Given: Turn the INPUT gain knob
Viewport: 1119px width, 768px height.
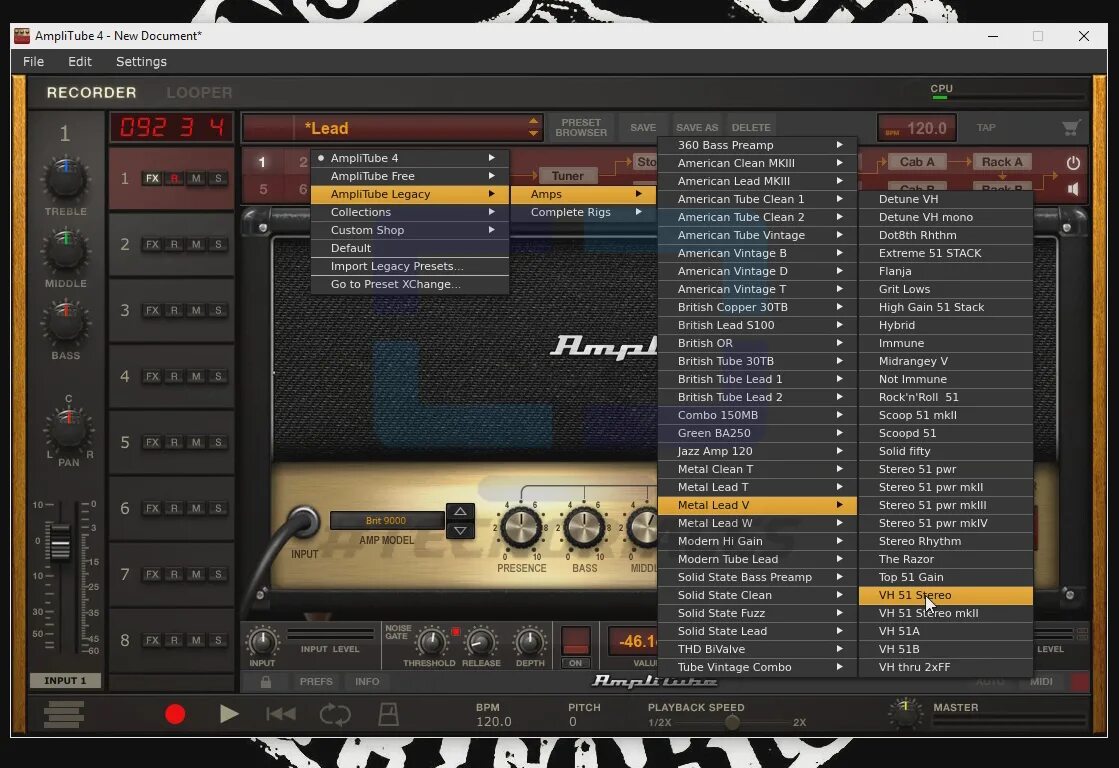Looking at the screenshot, I should (262, 642).
